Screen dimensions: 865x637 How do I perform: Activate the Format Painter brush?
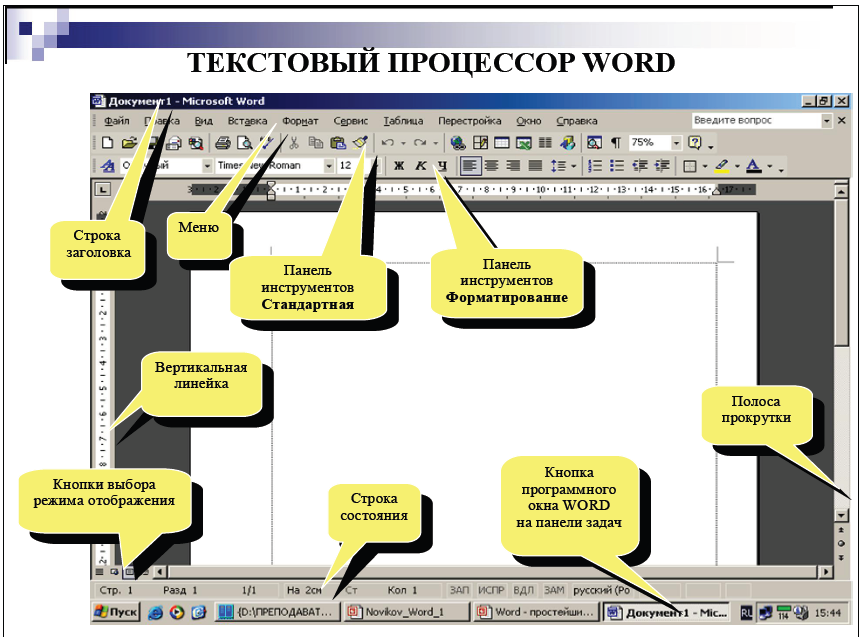[360, 143]
